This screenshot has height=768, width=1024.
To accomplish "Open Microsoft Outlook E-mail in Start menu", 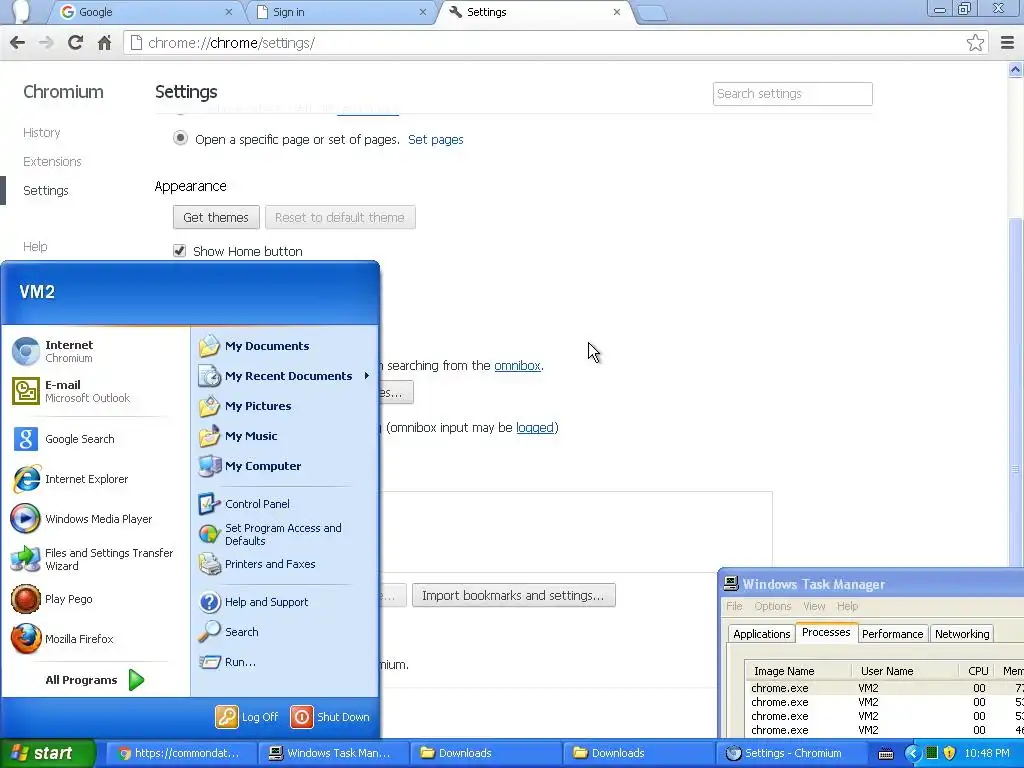I will pyautogui.click(x=95, y=391).
